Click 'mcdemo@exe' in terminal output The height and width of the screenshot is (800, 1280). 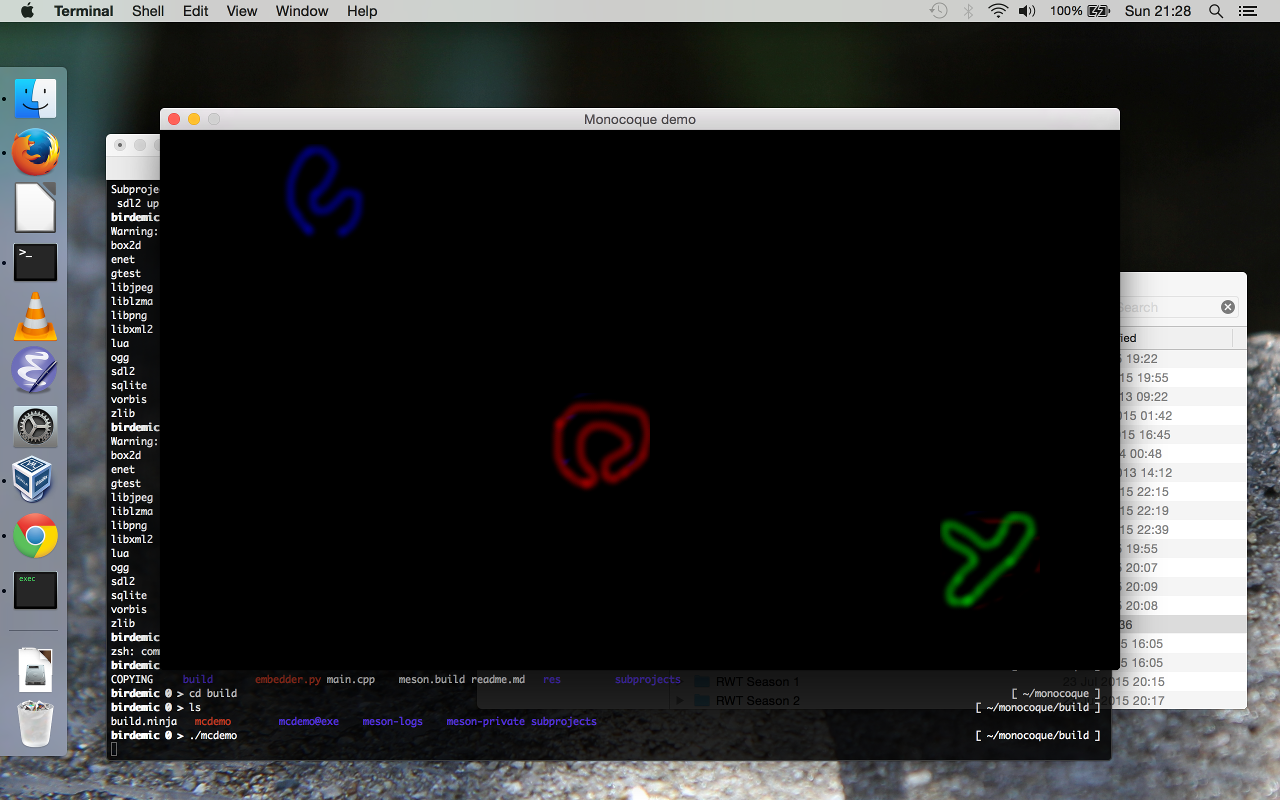coord(309,721)
